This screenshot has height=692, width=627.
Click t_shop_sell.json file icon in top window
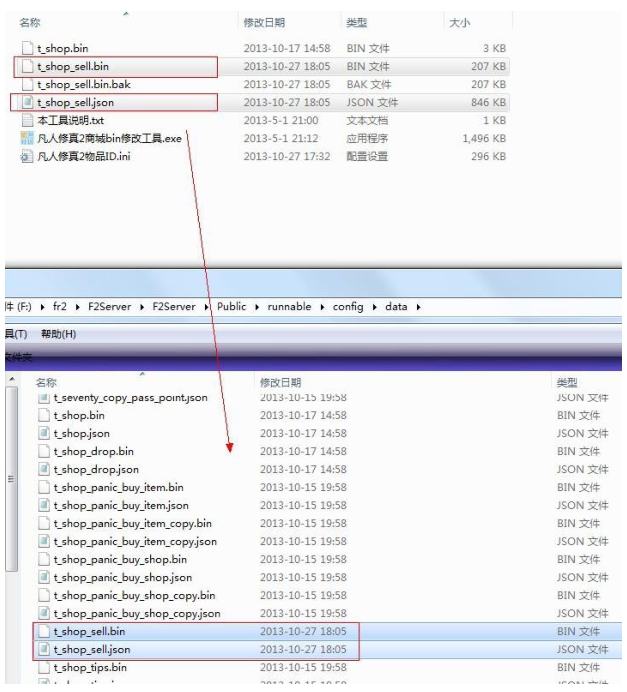point(27,102)
